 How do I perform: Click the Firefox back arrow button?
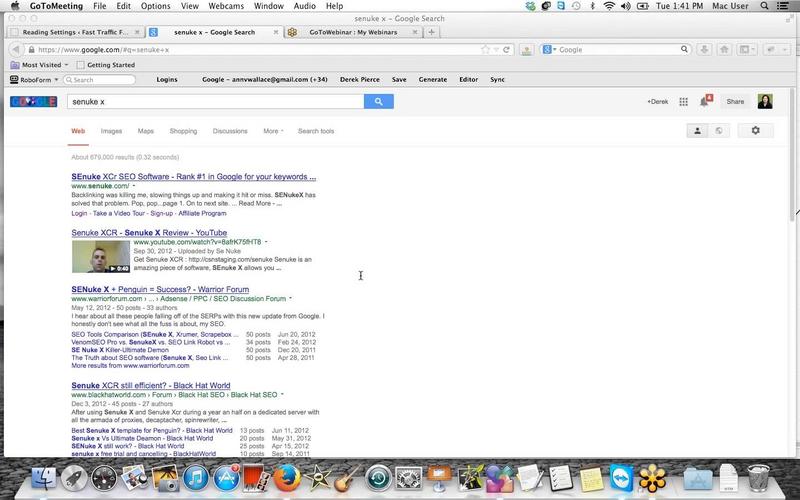[x=16, y=49]
